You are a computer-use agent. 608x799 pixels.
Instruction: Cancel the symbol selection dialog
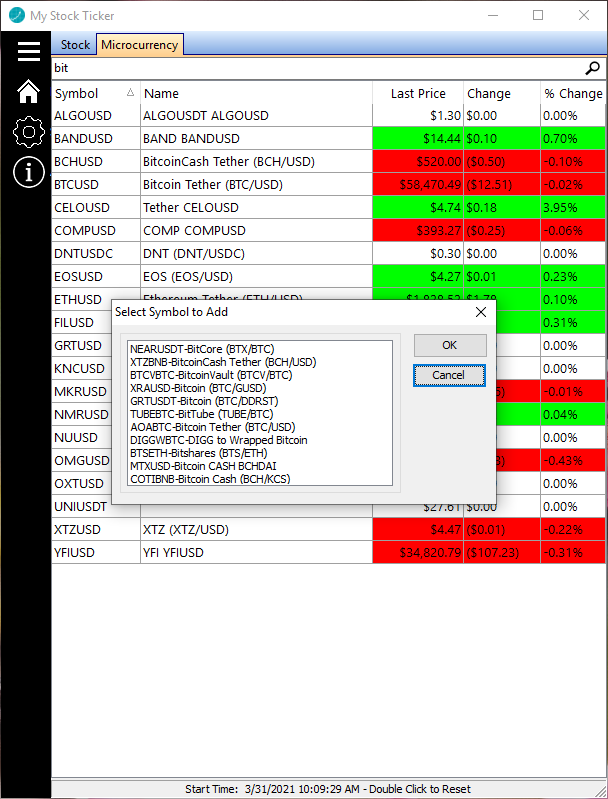pos(449,376)
